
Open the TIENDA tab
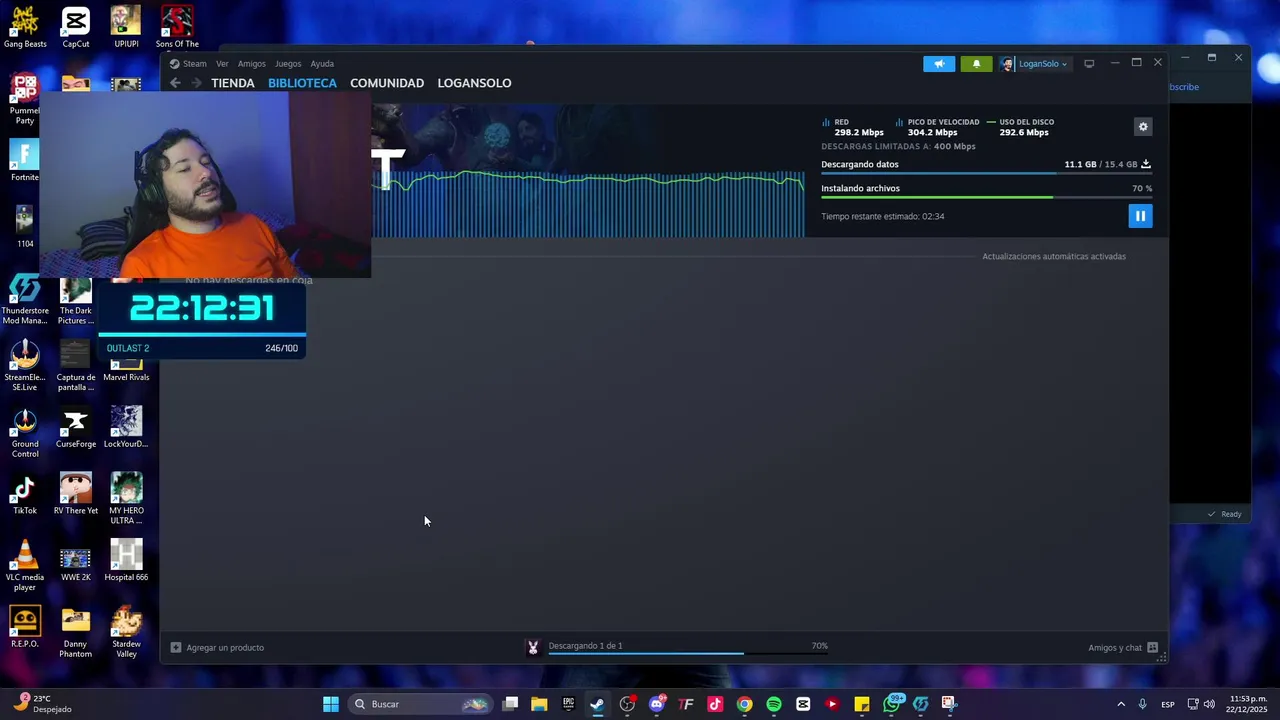pos(233,83)
